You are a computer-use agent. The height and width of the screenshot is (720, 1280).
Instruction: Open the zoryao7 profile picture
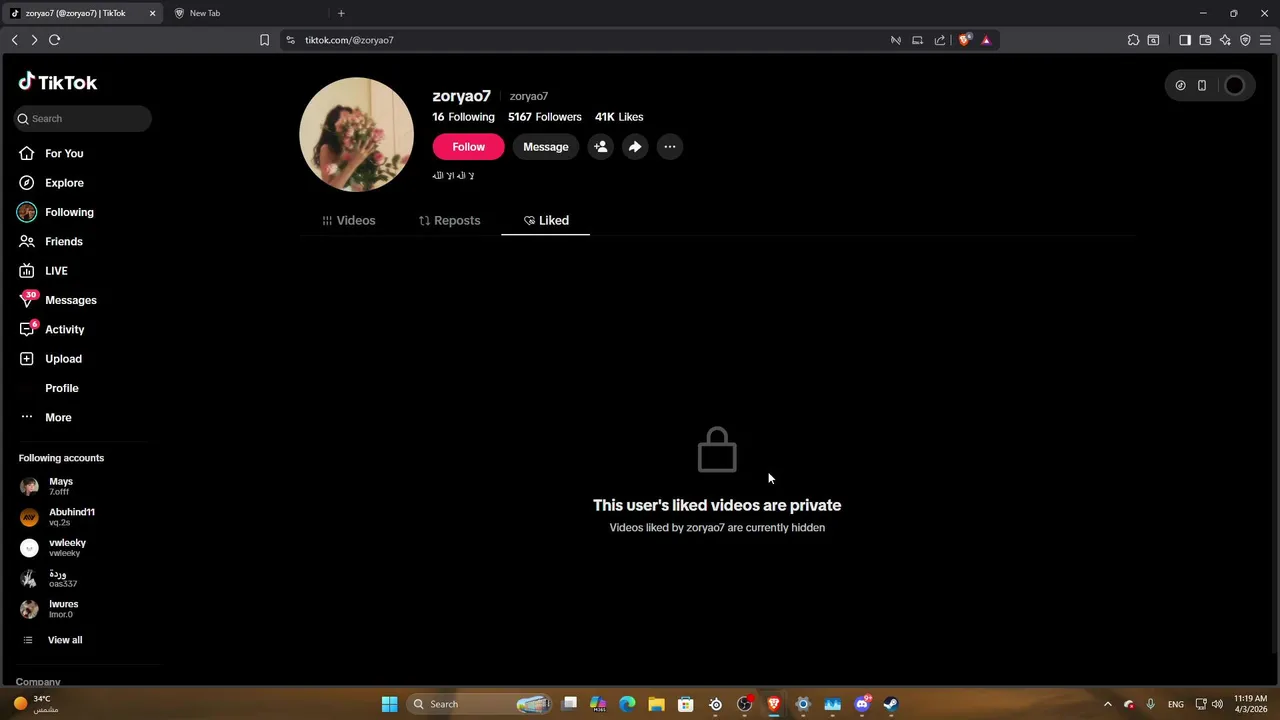(356, 134)
